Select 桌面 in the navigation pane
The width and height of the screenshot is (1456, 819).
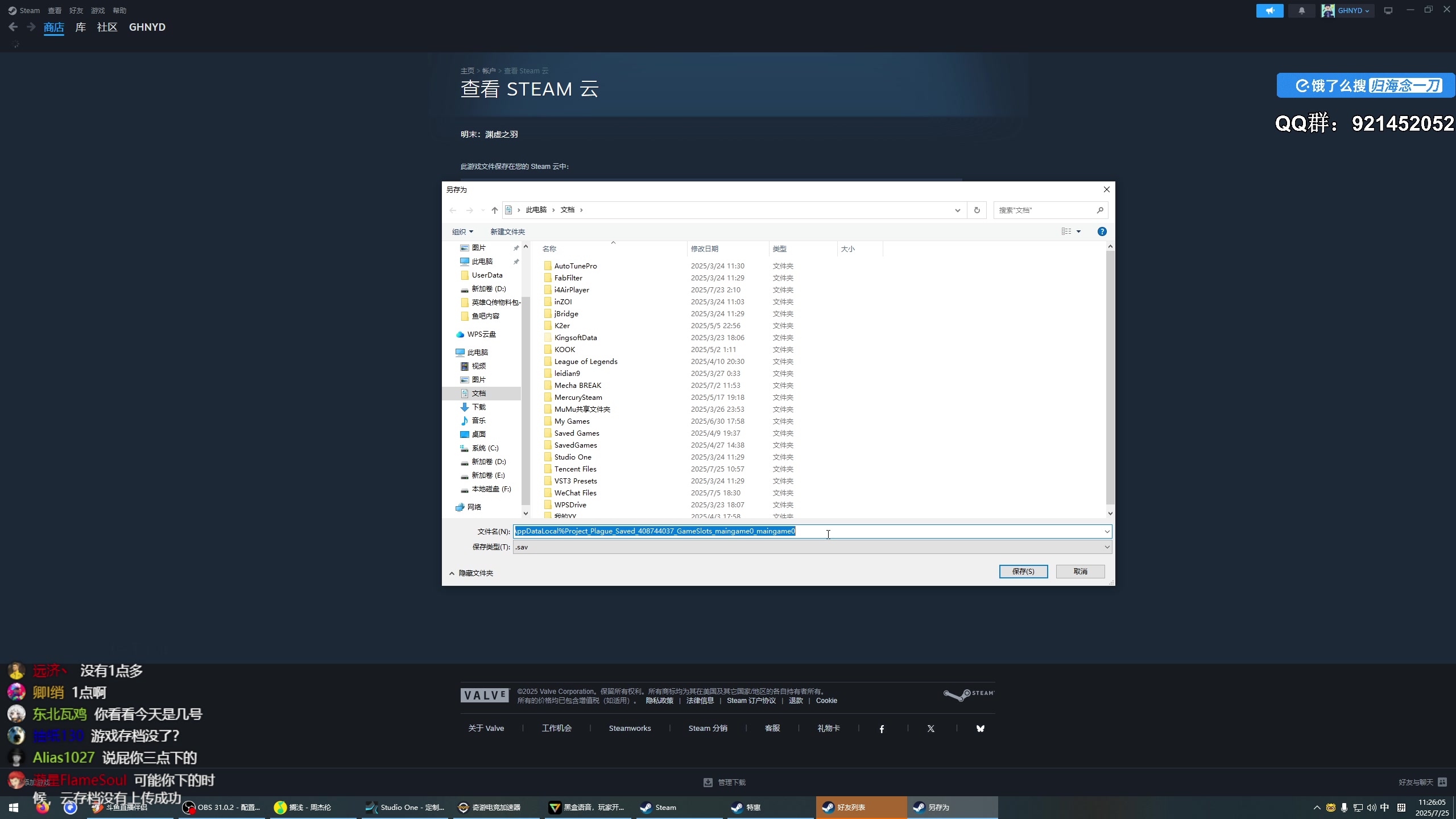coord(478,435)
